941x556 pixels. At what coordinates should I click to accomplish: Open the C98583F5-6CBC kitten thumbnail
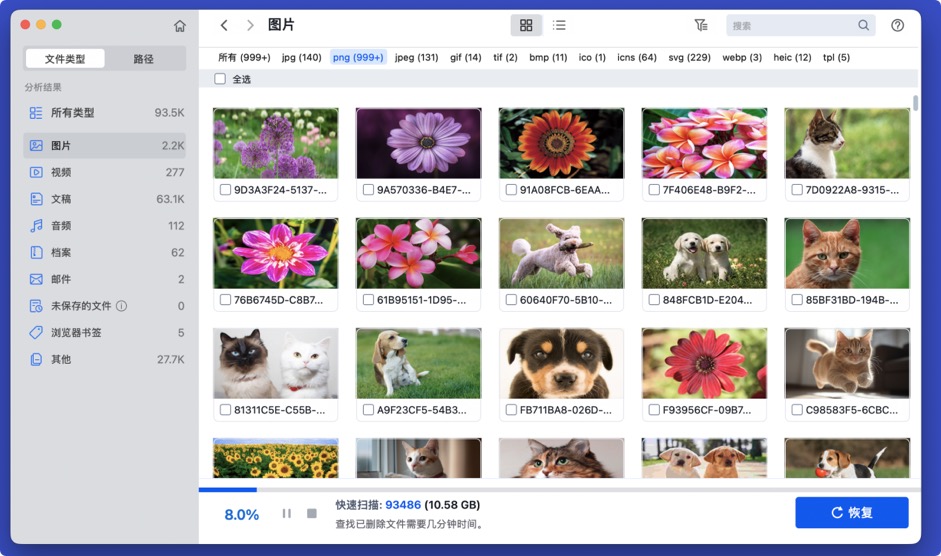[x=847, y=363]
